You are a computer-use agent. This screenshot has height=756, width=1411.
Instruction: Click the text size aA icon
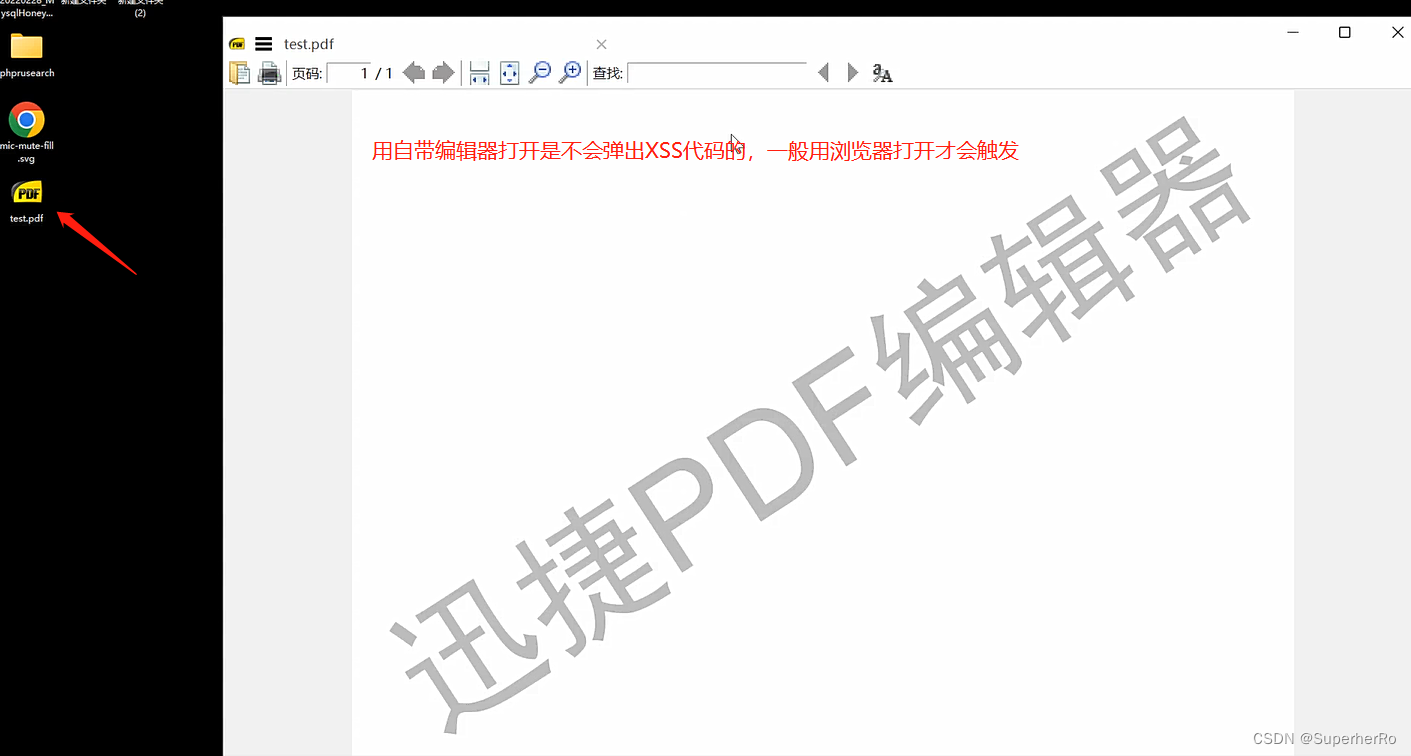tap(881, 72)
